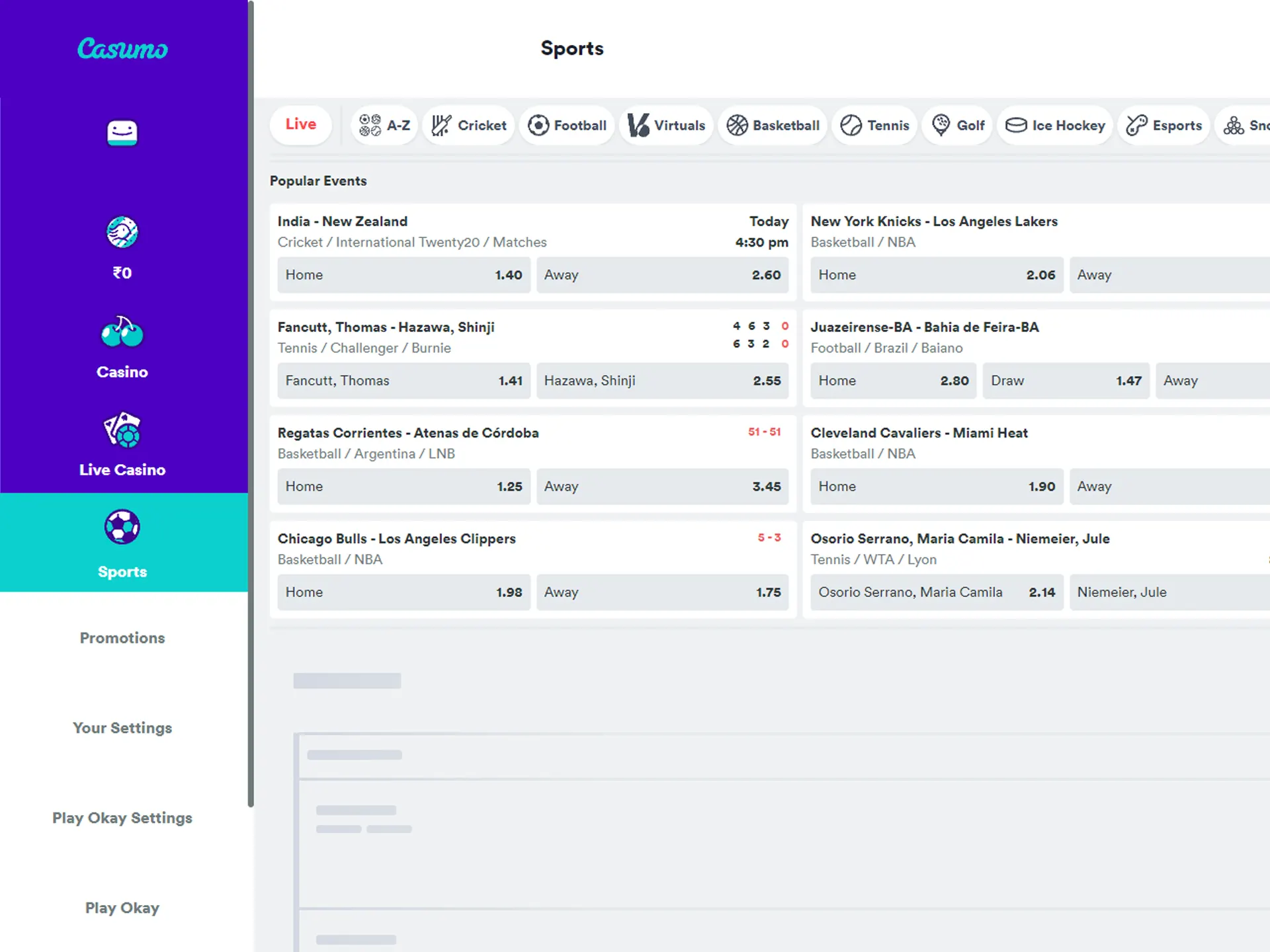Toggle the Live betting filter
The width and height of the screenshot is (1270, 952).
coord(302,125)
